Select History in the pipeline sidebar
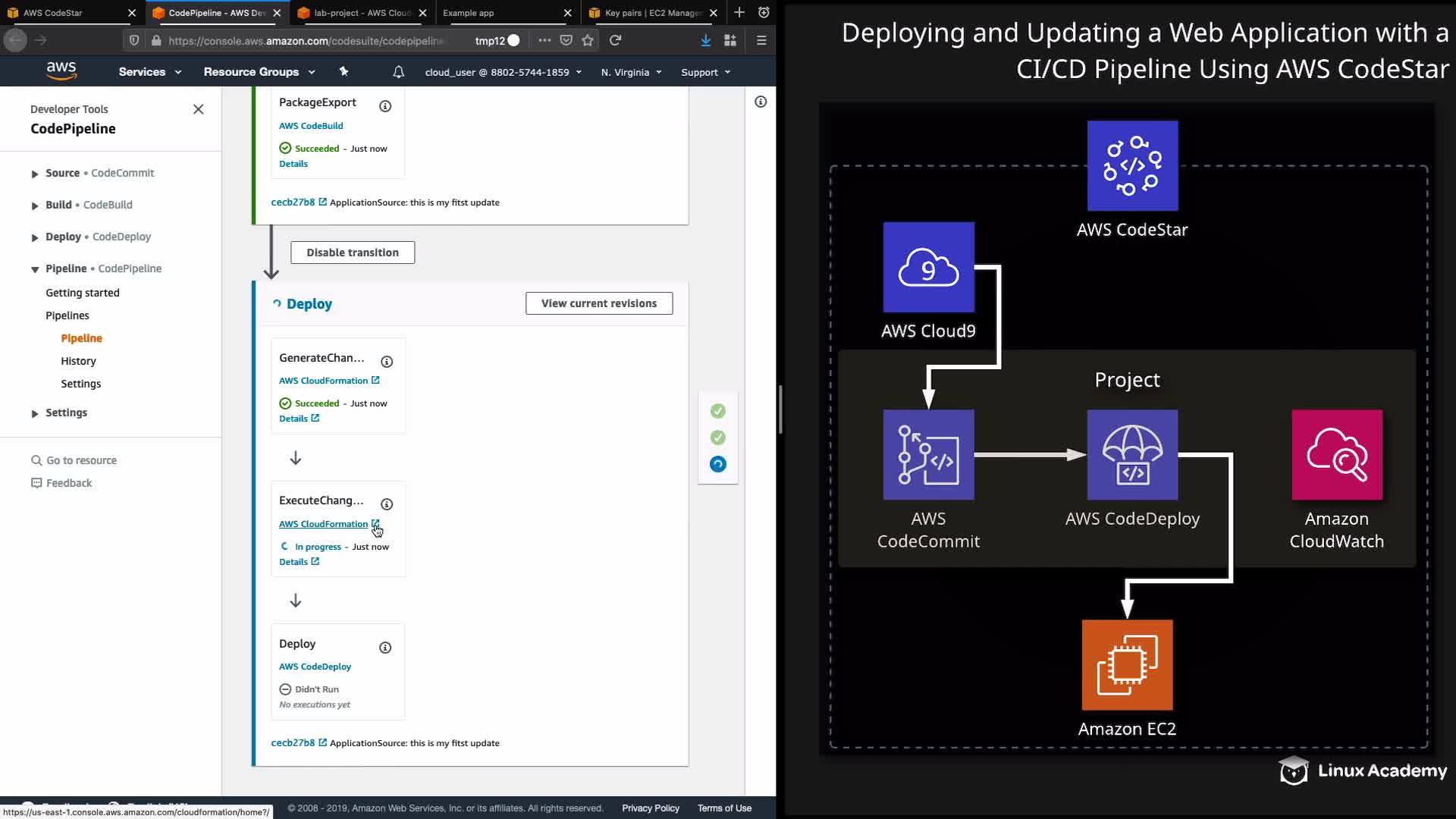1456x819 pixels. 78,361
